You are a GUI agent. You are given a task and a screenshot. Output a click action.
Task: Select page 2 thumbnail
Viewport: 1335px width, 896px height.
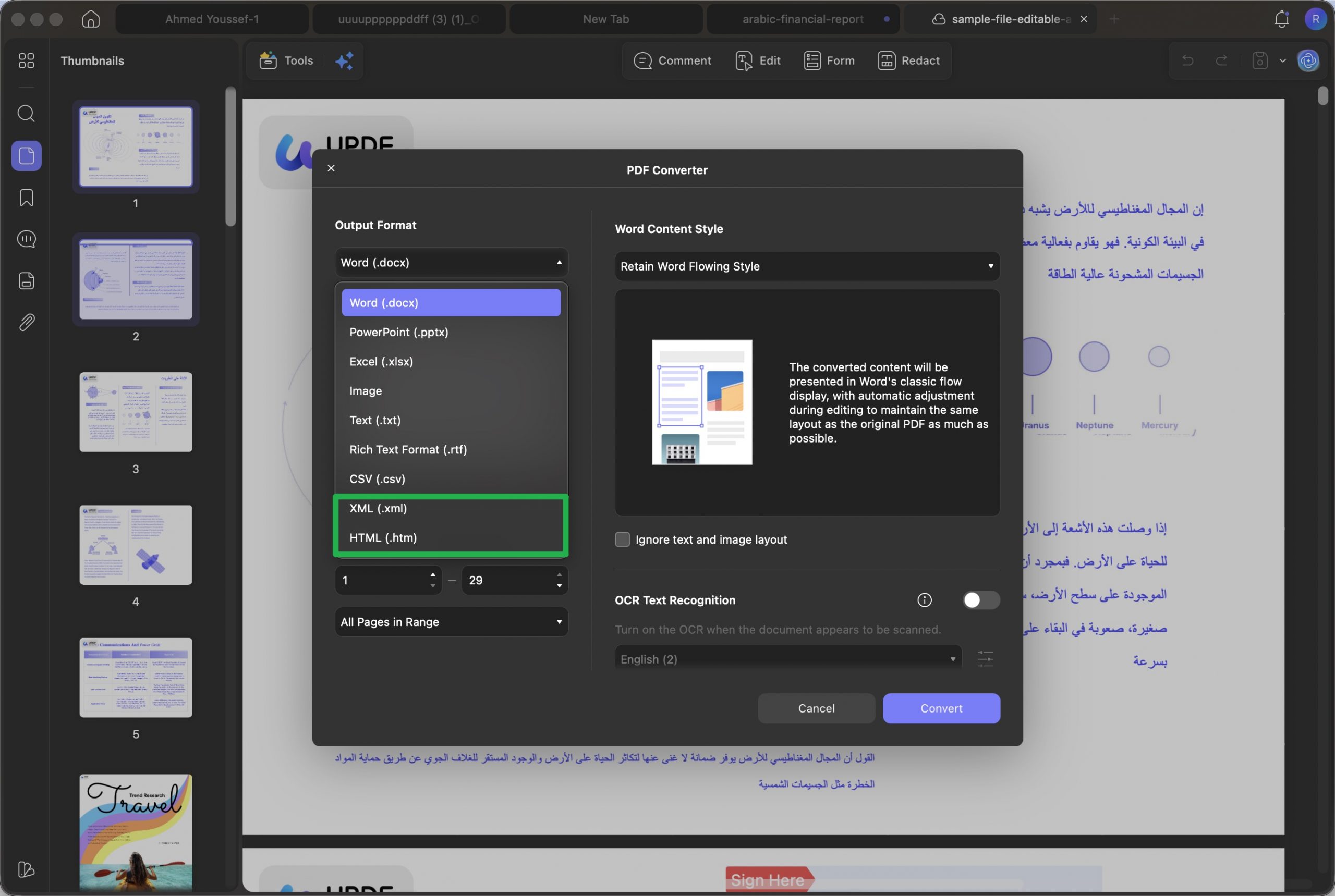(136, 279)
